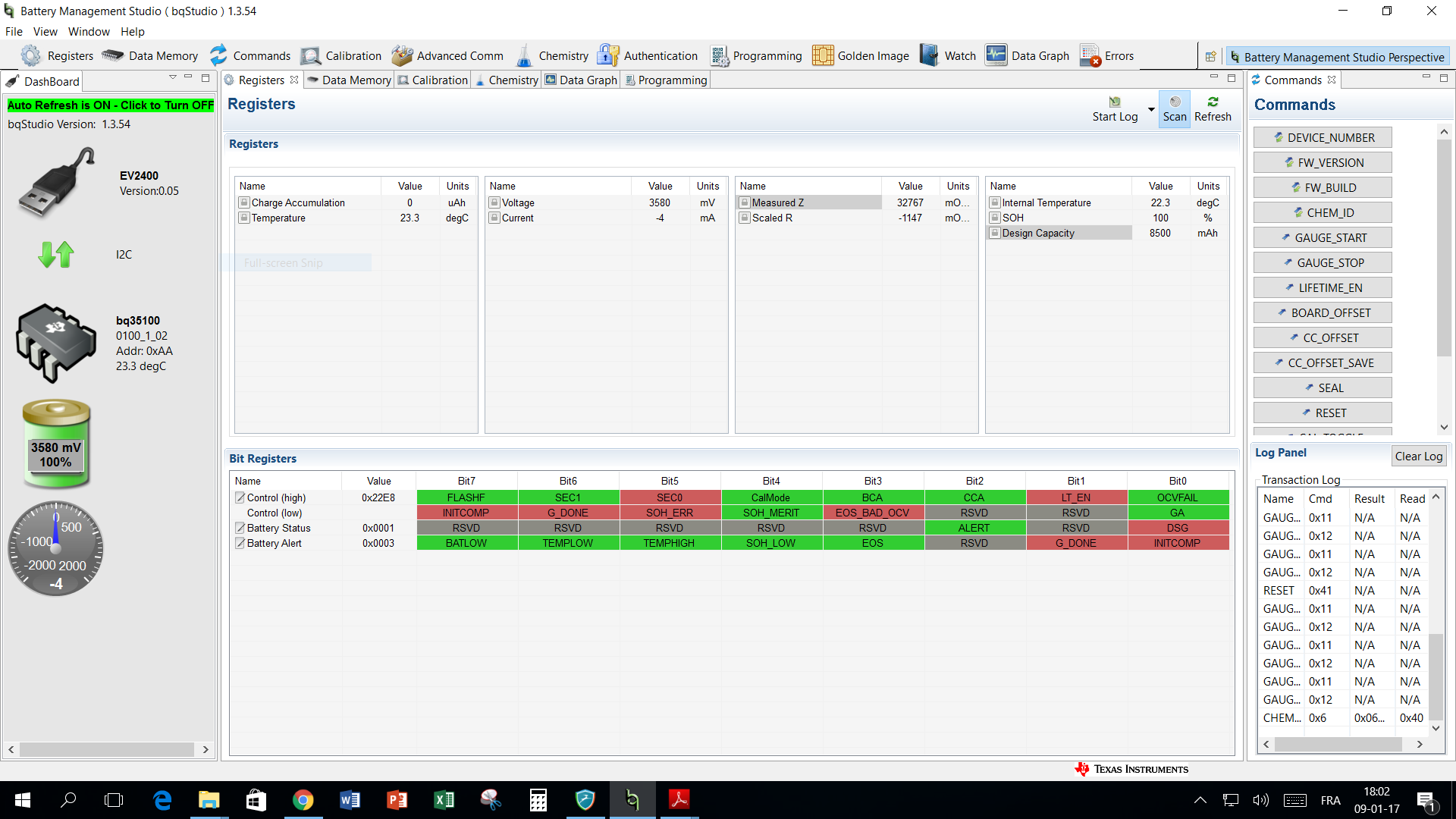Open File Explorer from the taskbar

209,800
